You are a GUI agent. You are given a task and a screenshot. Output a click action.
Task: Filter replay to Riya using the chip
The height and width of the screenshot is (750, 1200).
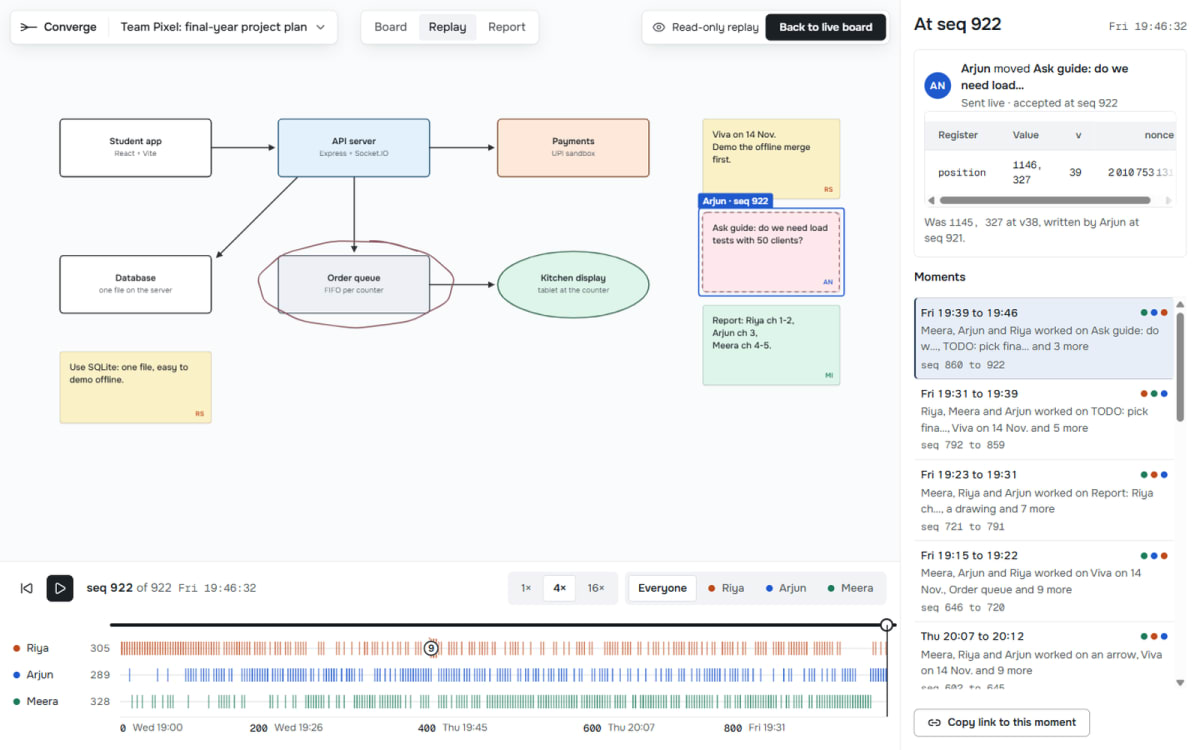click(726, 588)
